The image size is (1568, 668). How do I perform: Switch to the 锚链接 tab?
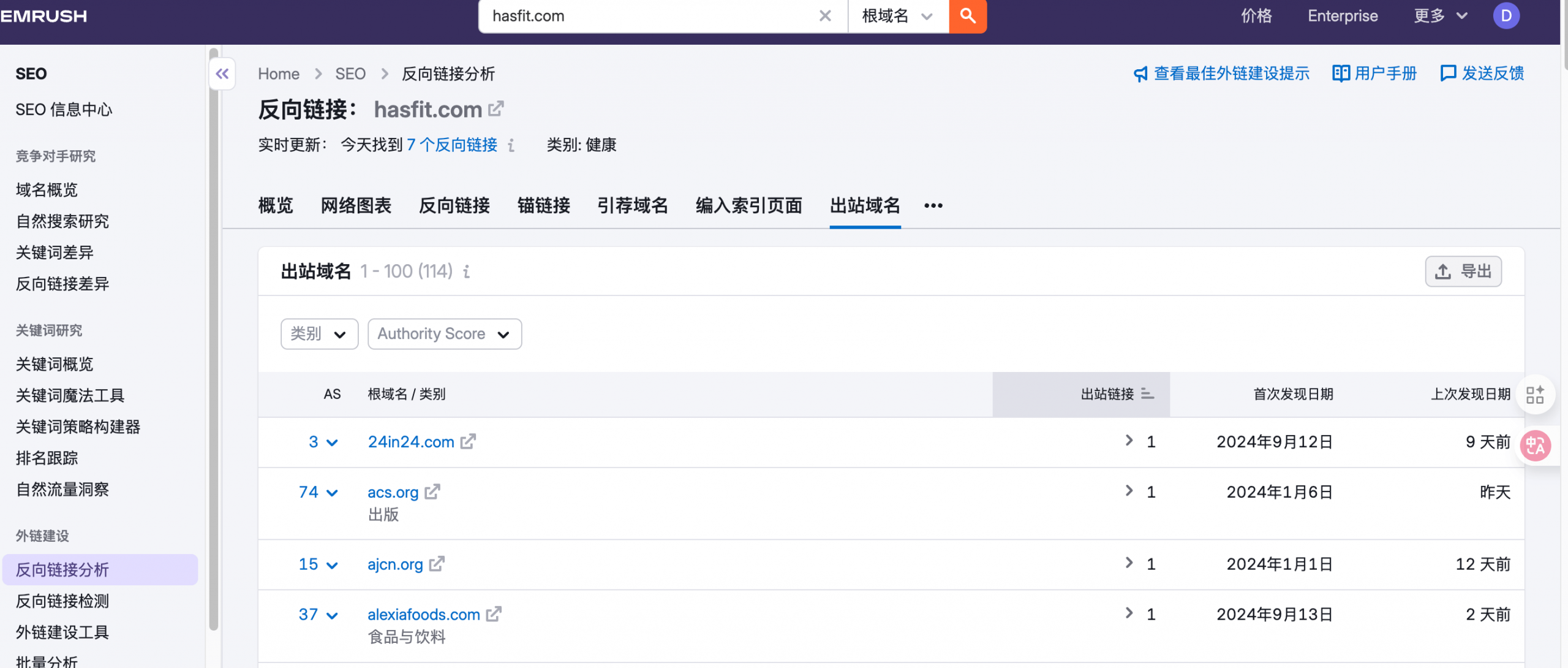coord(544,205)
